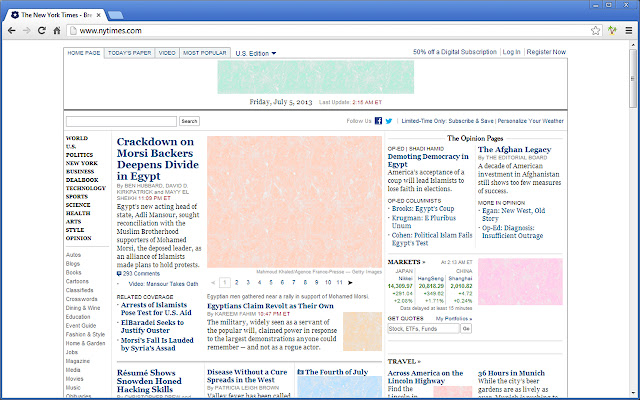640x400 pixels.
Task: Click the page vertical scrollbar thumb
Action: [633, 78]
